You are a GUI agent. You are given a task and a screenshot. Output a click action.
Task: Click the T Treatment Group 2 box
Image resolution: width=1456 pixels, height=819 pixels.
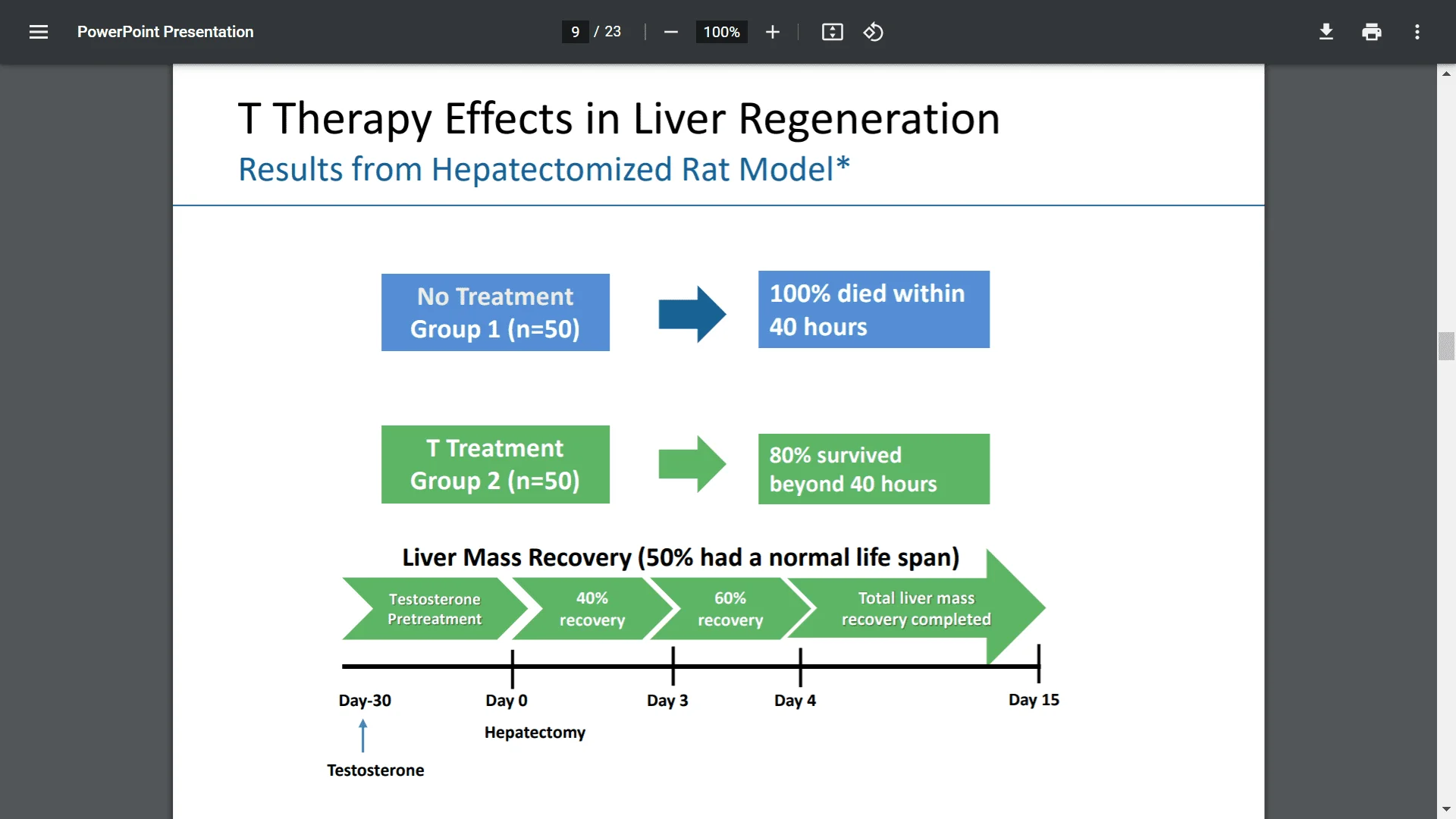[495, 464]
